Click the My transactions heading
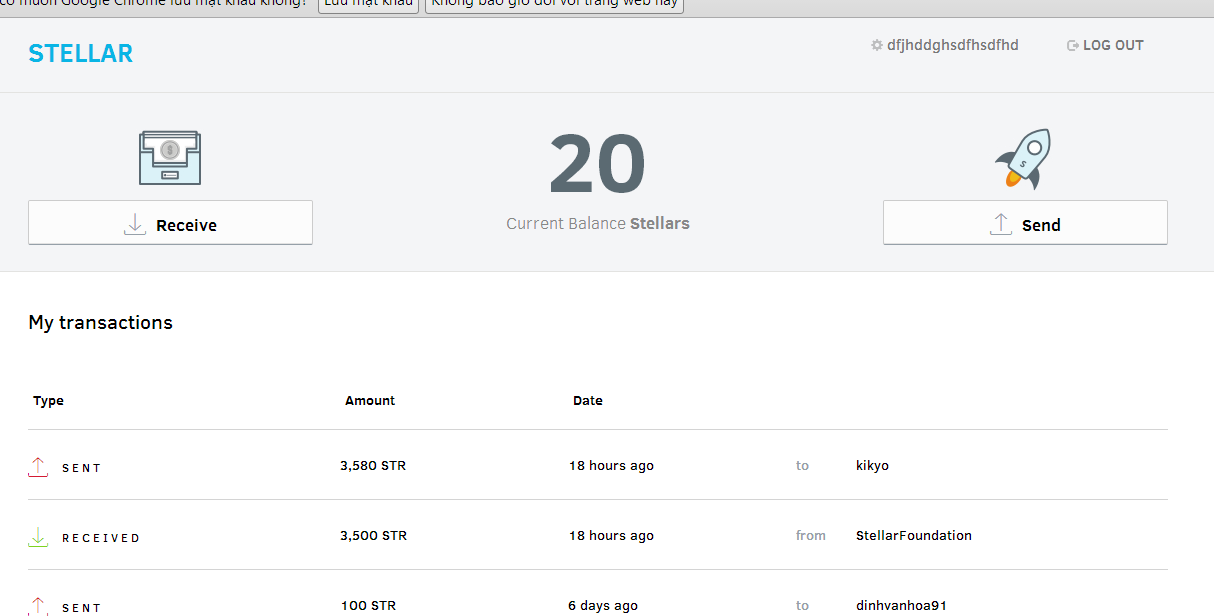 [x=100, y=322]
